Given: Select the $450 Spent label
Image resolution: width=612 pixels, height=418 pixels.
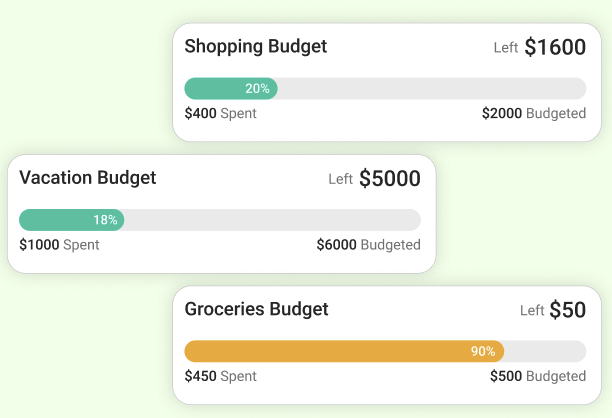Looking at the screenshot, I should pos(220,377).
